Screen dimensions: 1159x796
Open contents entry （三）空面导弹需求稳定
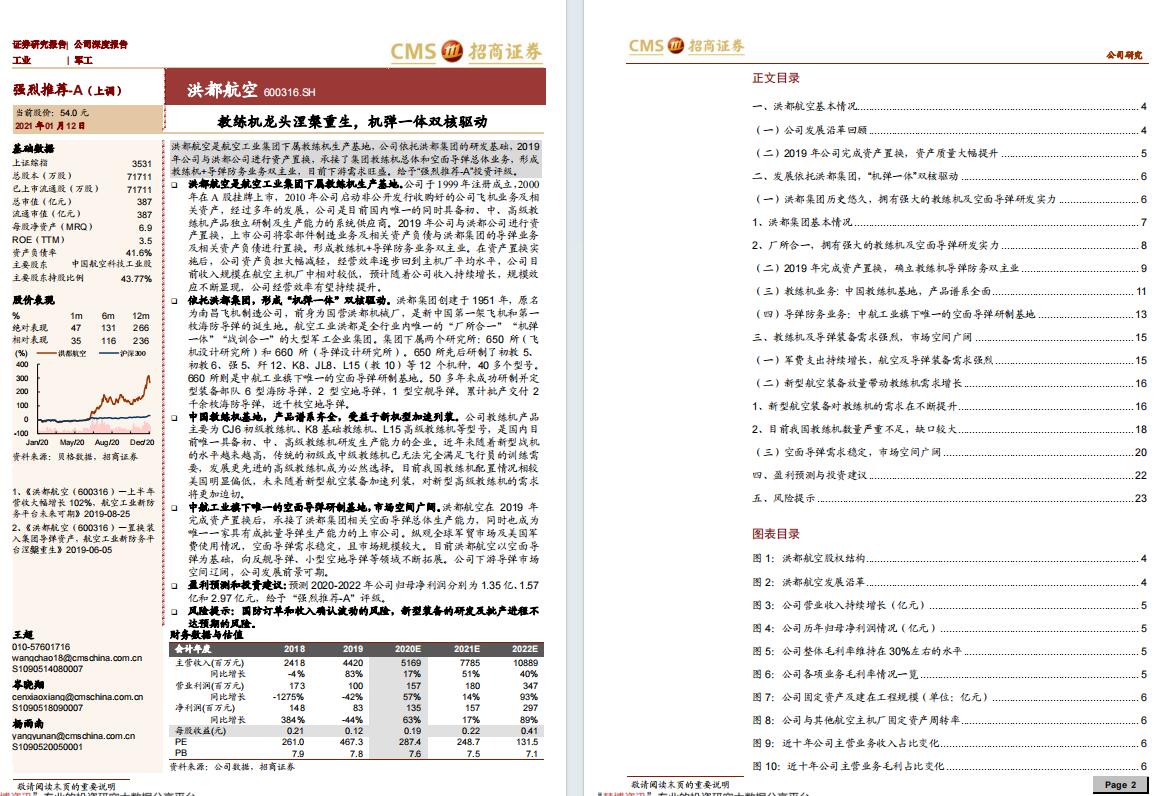949,452
